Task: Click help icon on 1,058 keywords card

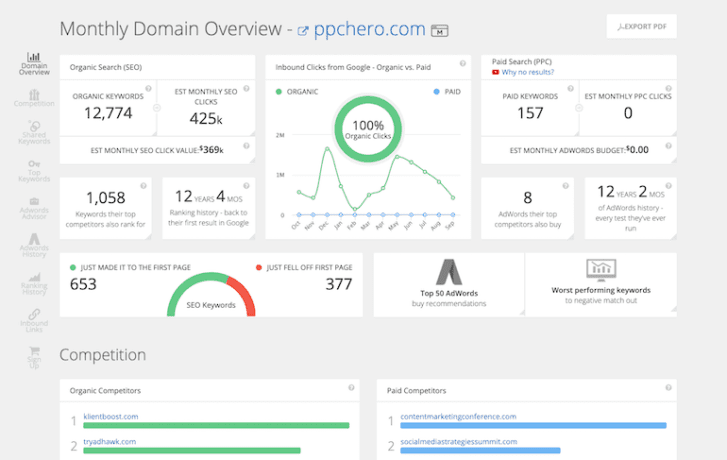Action: tap(143, 185)
